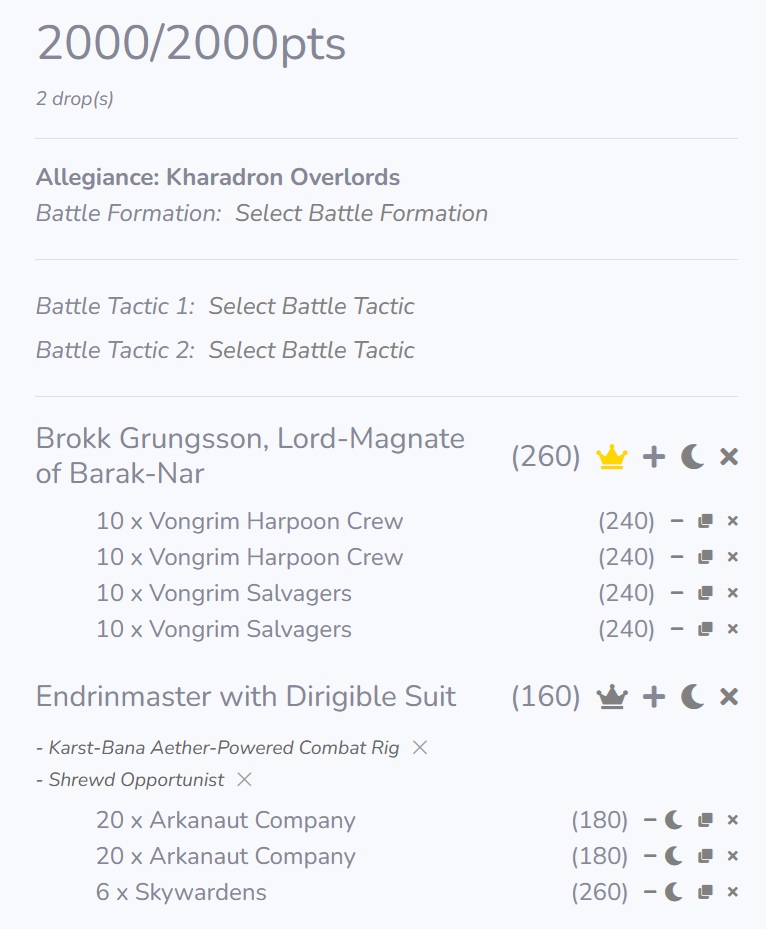The height and width of the screenshot is (929, 766).
Task: Click the 2000/2000pts points total
Action: click(x=191, y=44)
